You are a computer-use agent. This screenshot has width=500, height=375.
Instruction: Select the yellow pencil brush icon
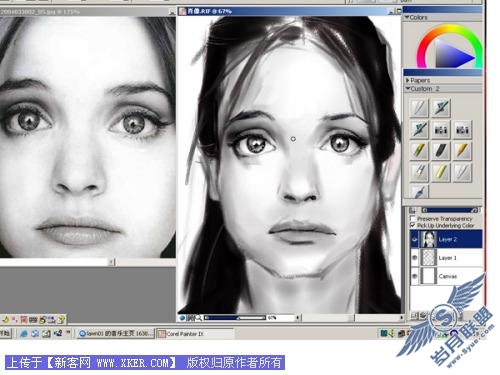click(x=462, y=151)
